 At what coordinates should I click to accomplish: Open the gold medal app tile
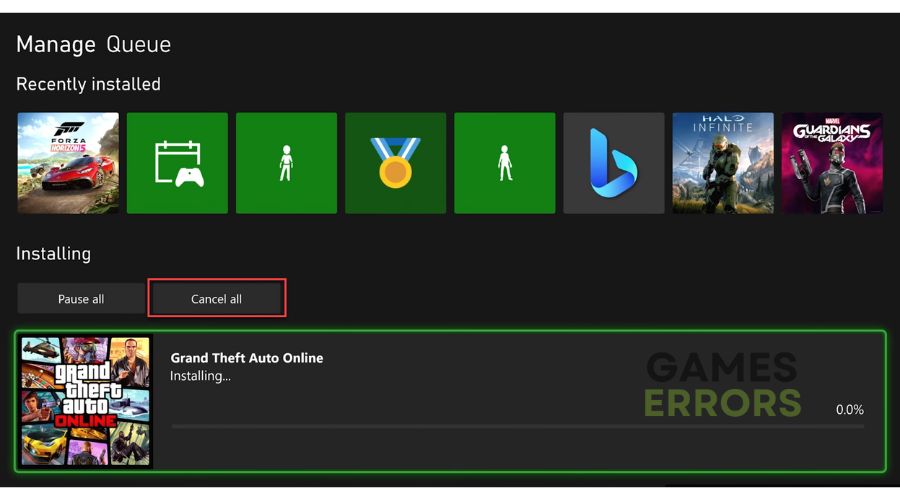click(x=395, y=163)
